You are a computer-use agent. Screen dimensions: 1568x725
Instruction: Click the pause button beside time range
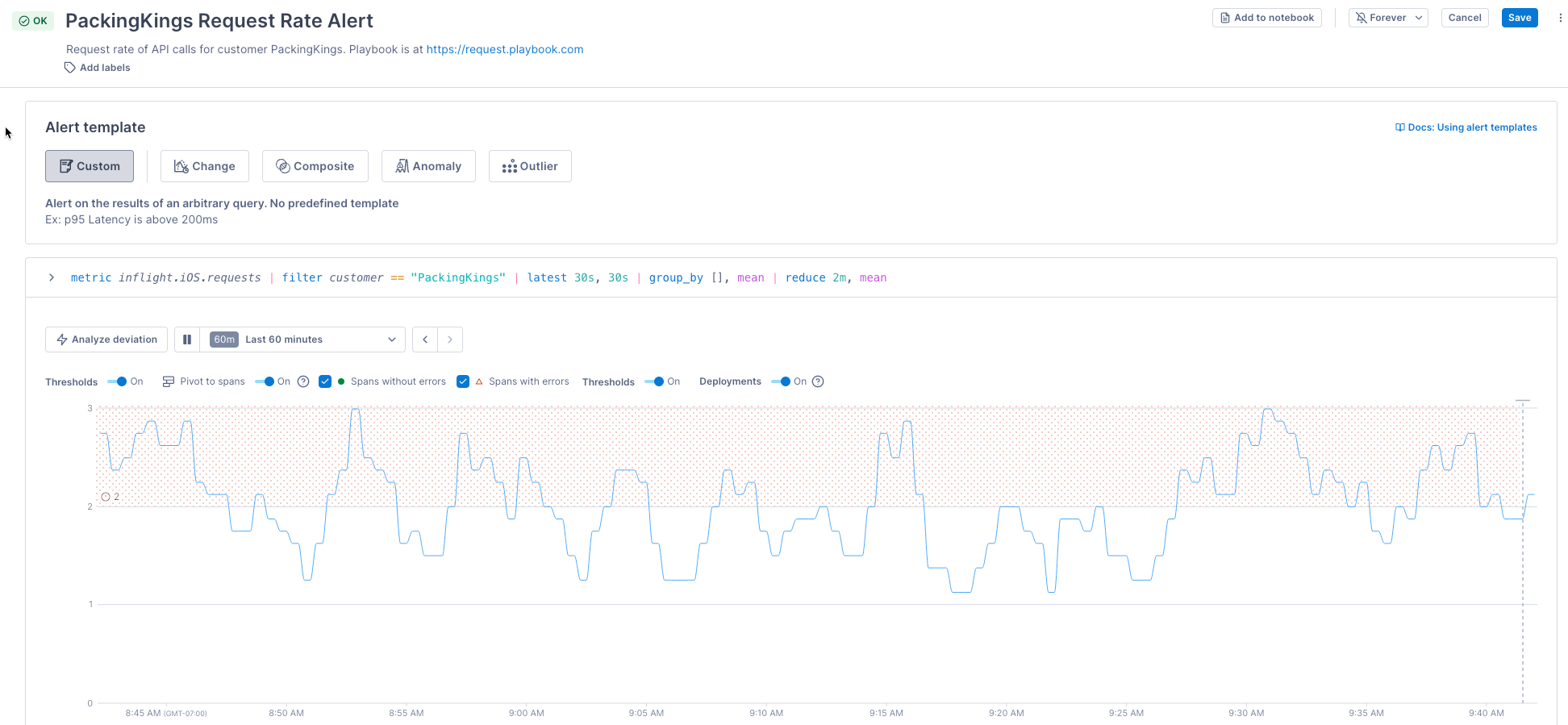point(187,340)
